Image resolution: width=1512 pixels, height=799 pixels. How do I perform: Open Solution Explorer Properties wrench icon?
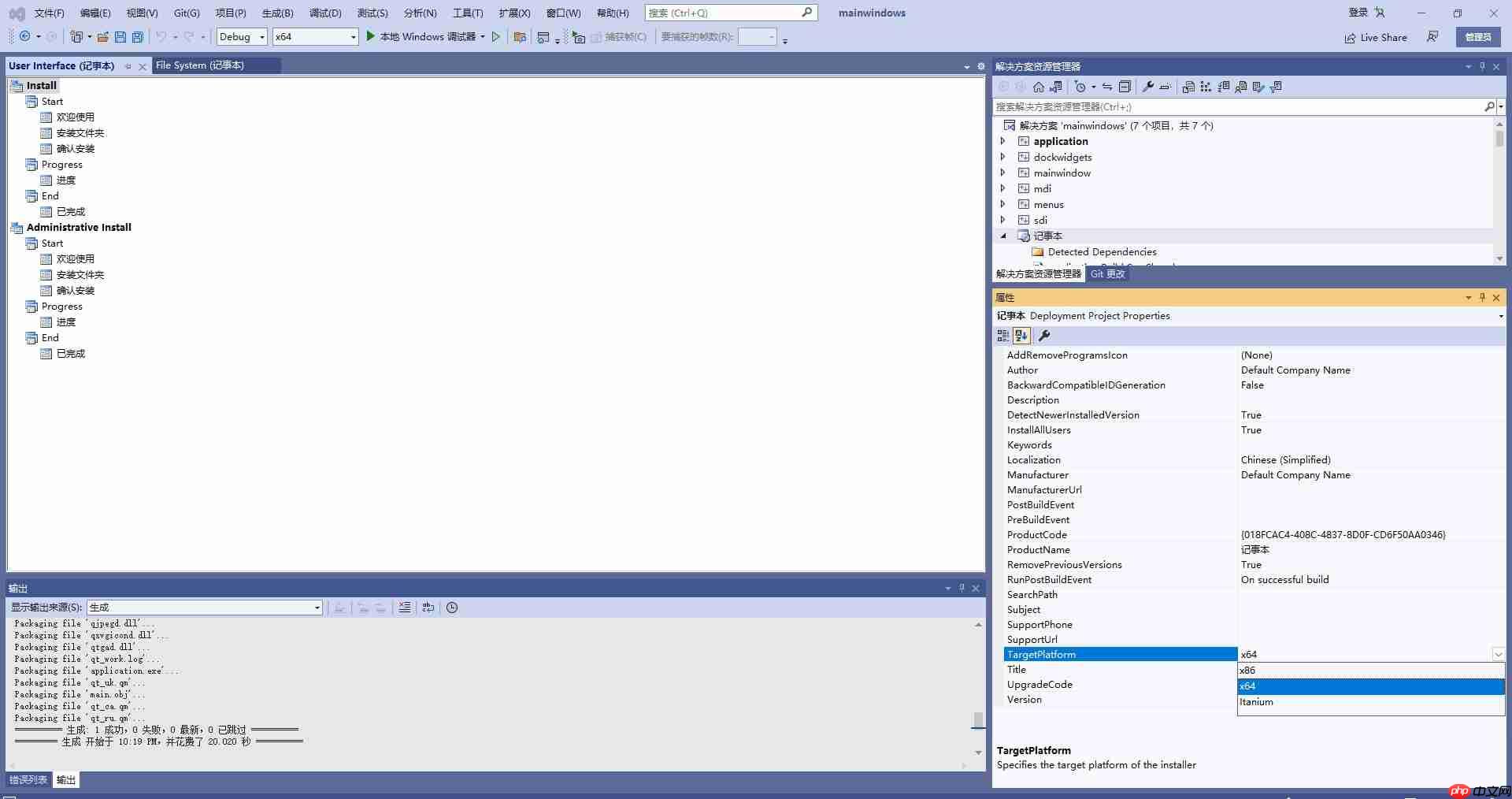[x=1148, y=87]
